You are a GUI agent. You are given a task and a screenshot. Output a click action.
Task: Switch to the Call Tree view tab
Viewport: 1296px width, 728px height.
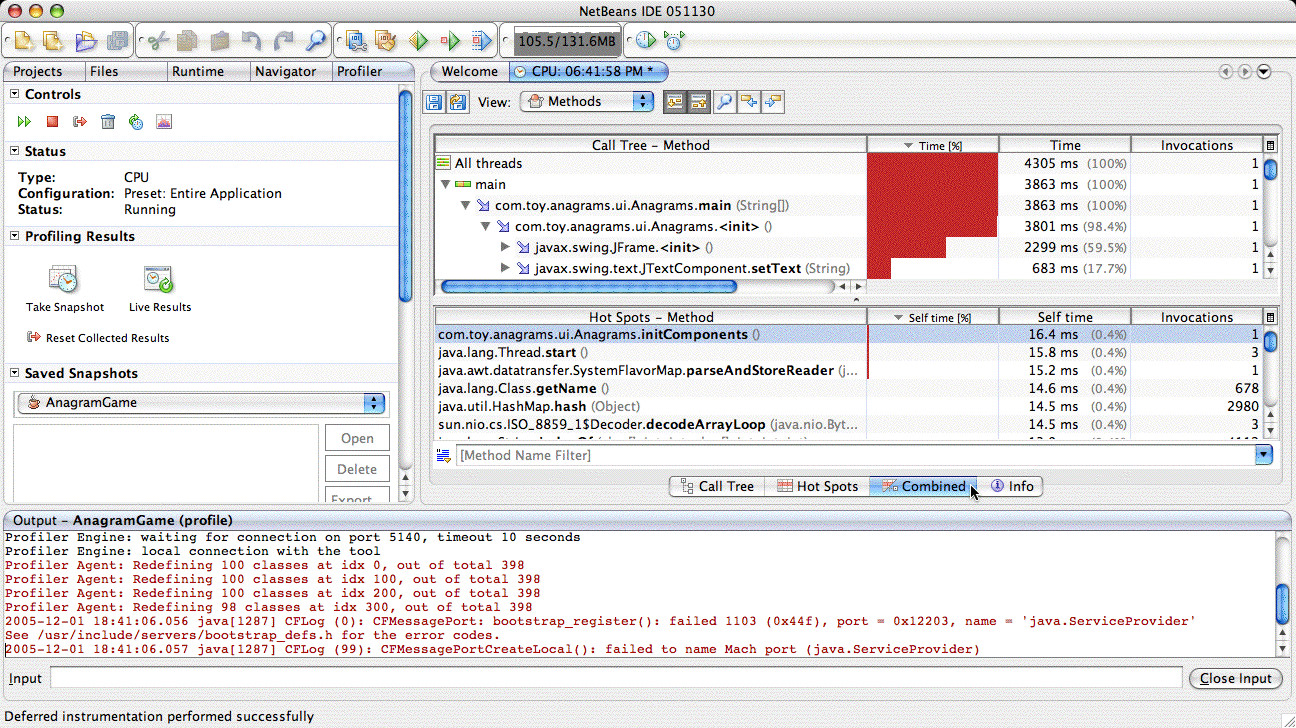coord(717,486)
